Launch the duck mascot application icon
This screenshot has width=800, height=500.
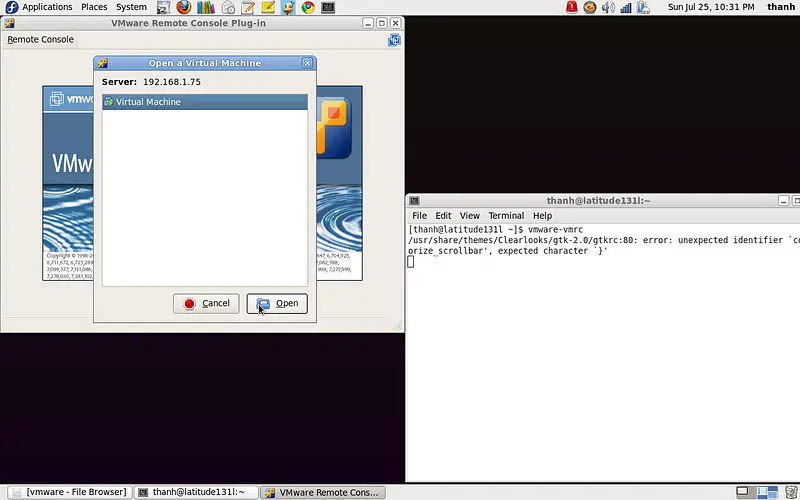click(x=288, y=7)
